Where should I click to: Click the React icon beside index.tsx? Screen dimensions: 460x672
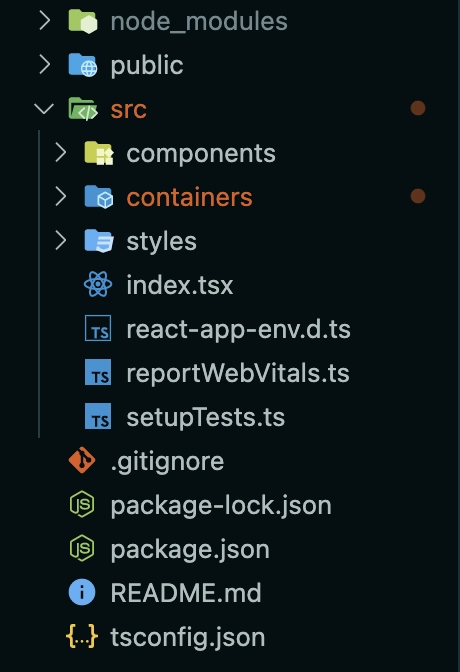(x=98, y=284)
